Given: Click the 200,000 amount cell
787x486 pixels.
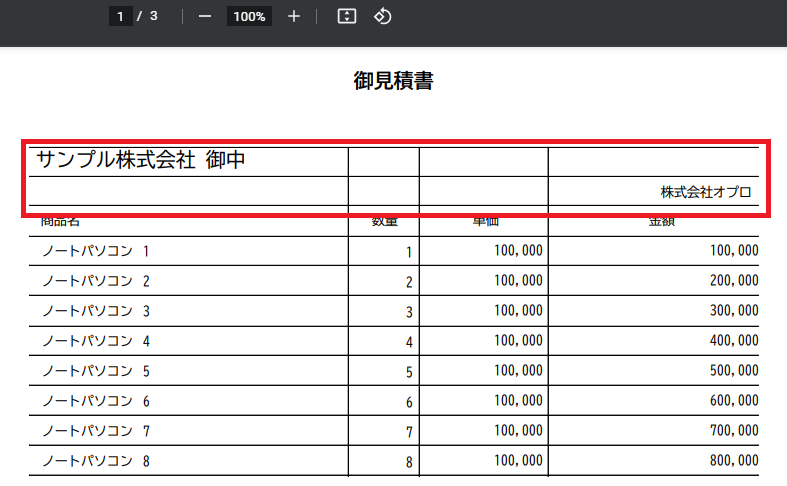Looking at the screenshot, I should 733,281.
